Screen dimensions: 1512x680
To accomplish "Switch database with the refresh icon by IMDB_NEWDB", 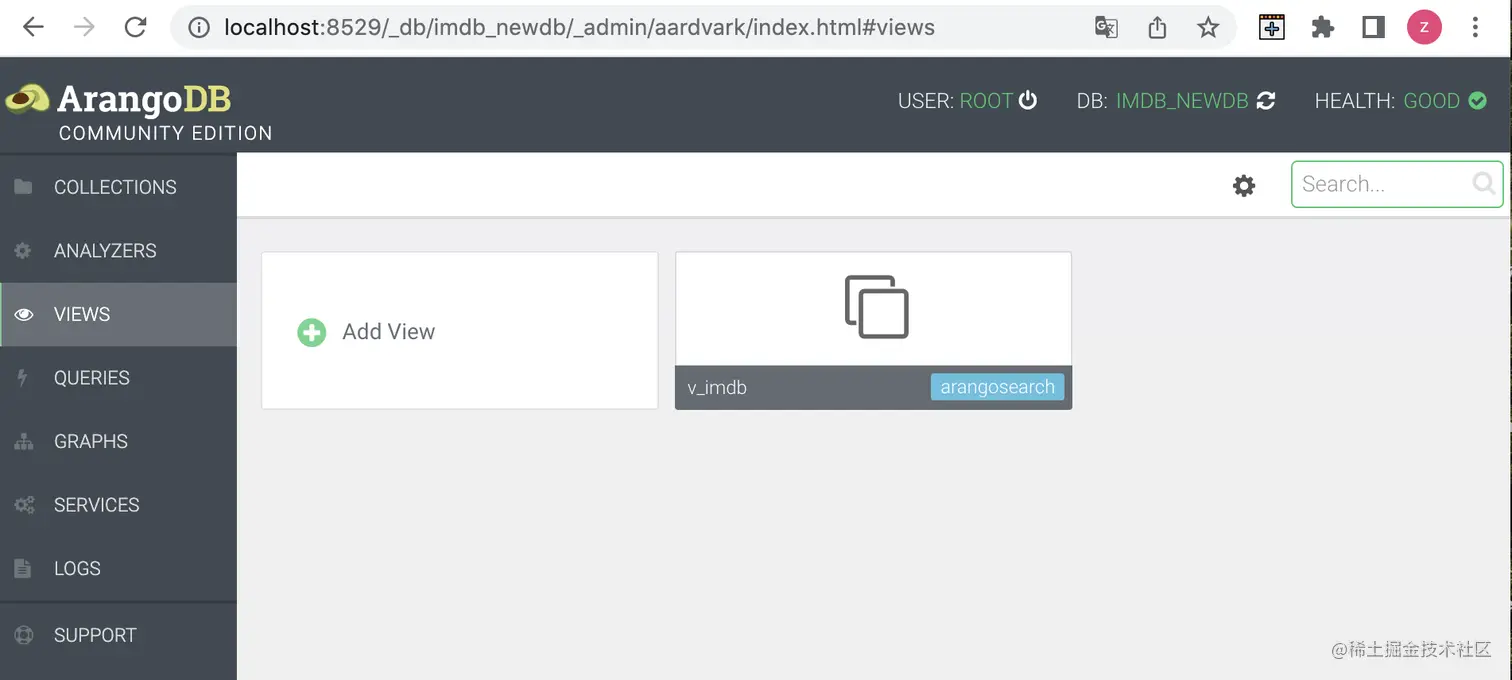I will [1266, 101].
